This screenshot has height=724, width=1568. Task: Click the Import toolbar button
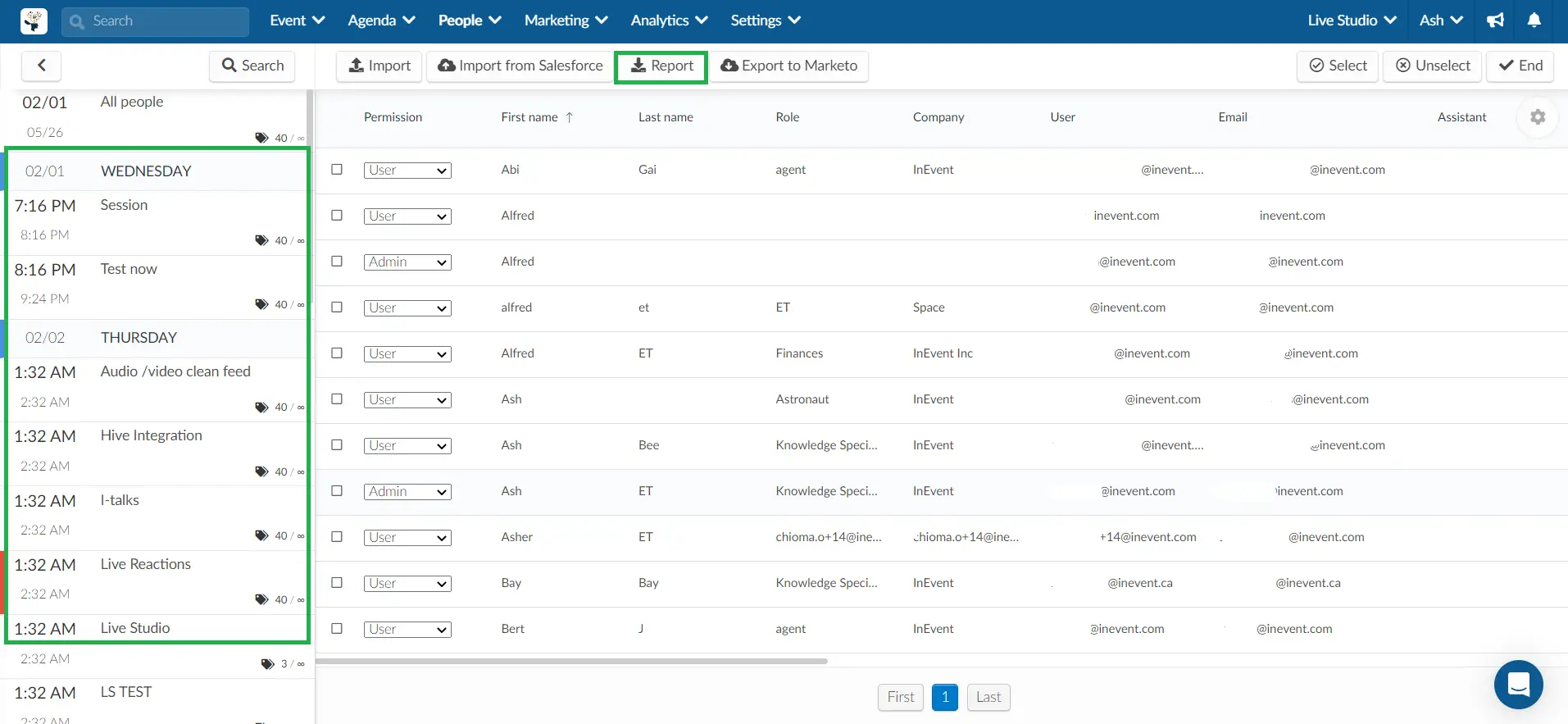click(x=380, y=66)
